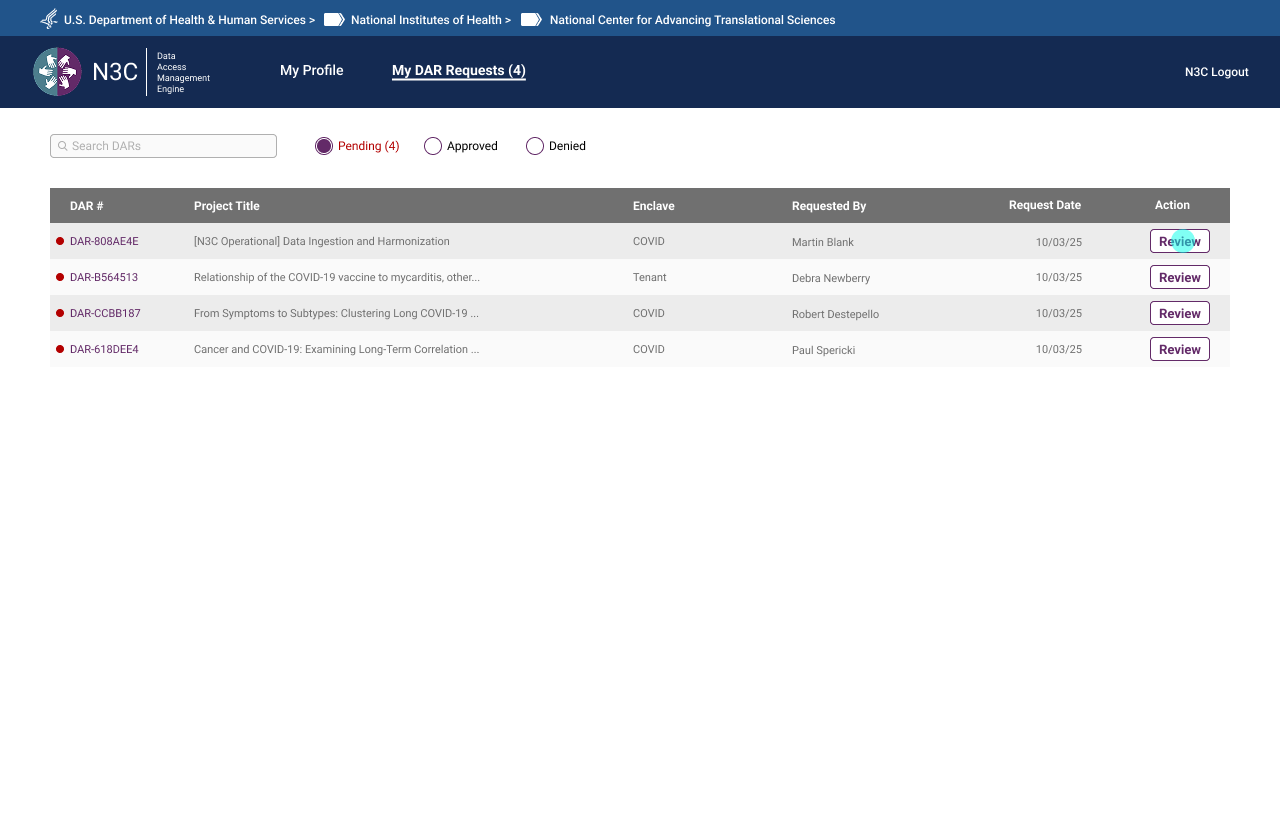The width and height of the screenshot is (1280, 832).
Task: Open the My DAR Requests tab
Action: point(458,70)
